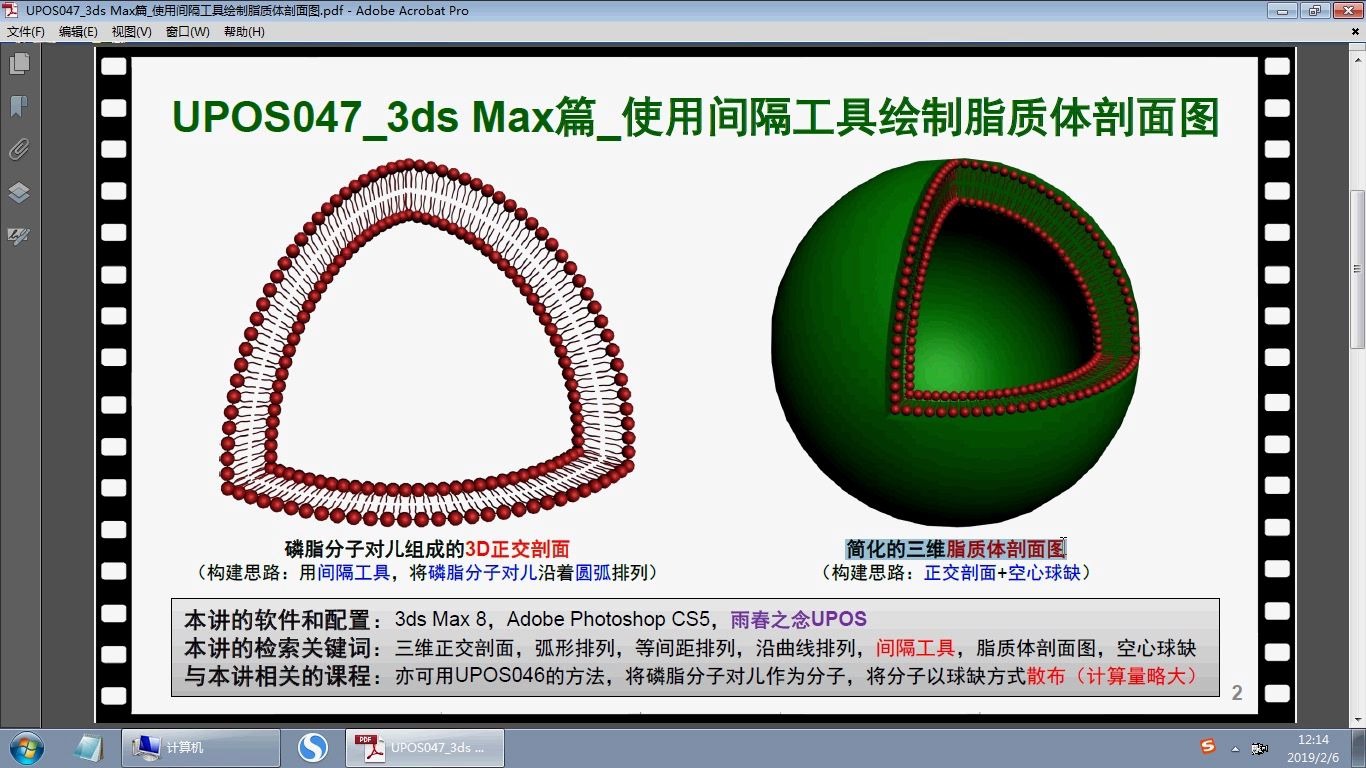Open the Bookmarks panel
Image resolution: width=1366 pixels, height=768 pixels.
point(20,106)
